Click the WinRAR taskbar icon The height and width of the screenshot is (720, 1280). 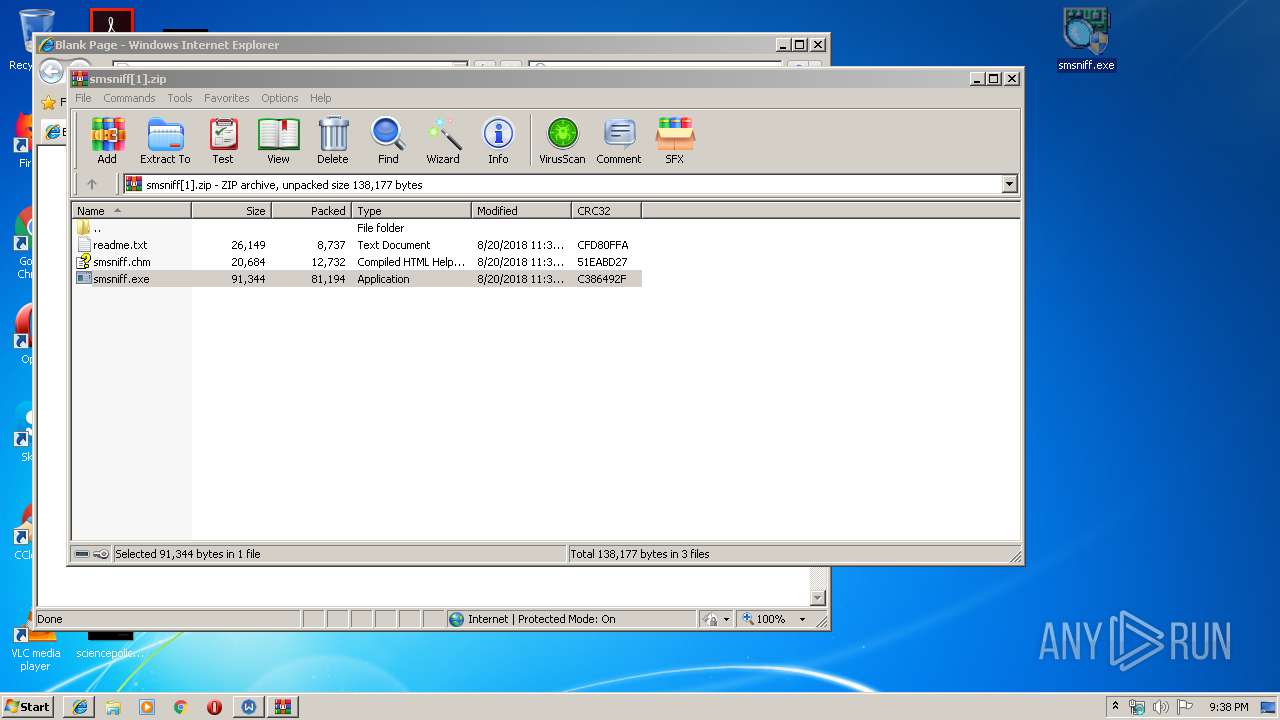[x=282, y=707]
